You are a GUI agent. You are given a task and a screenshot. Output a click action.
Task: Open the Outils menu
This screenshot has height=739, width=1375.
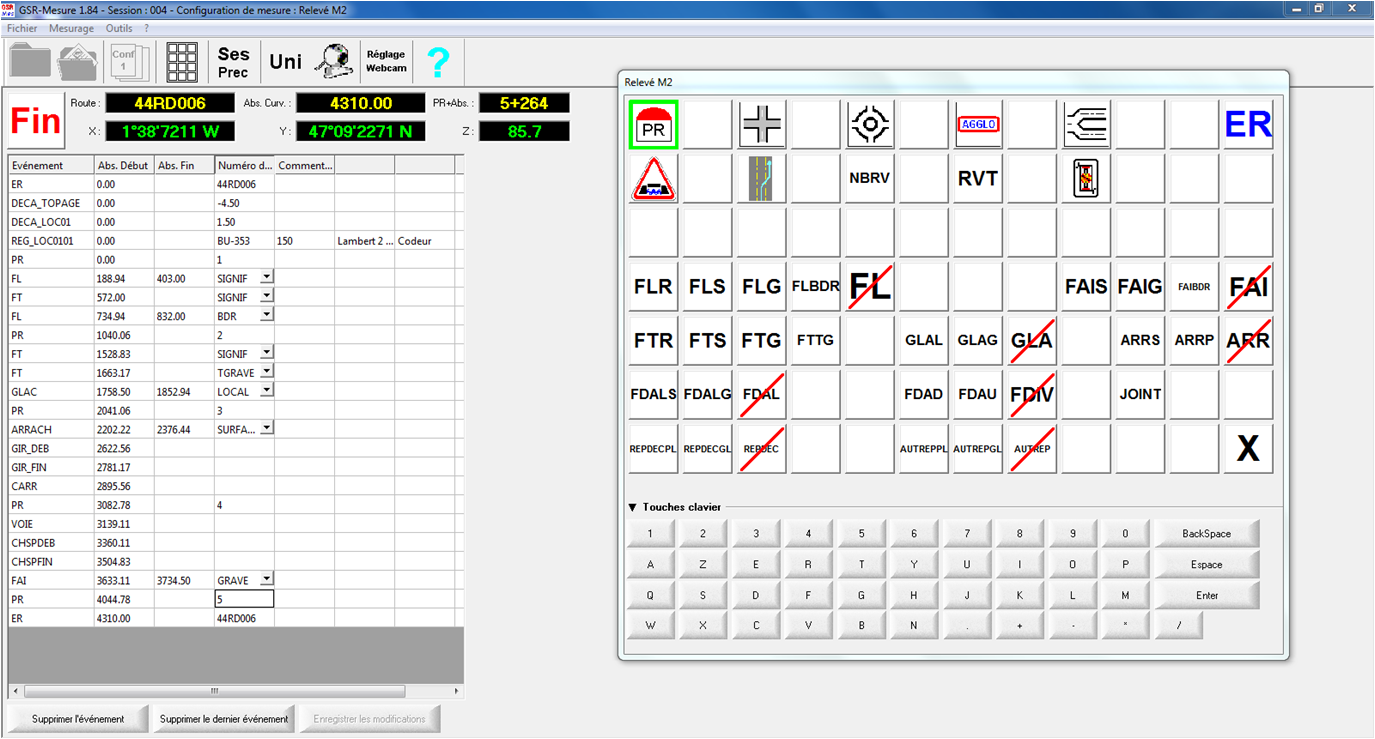tap(119, 29)
